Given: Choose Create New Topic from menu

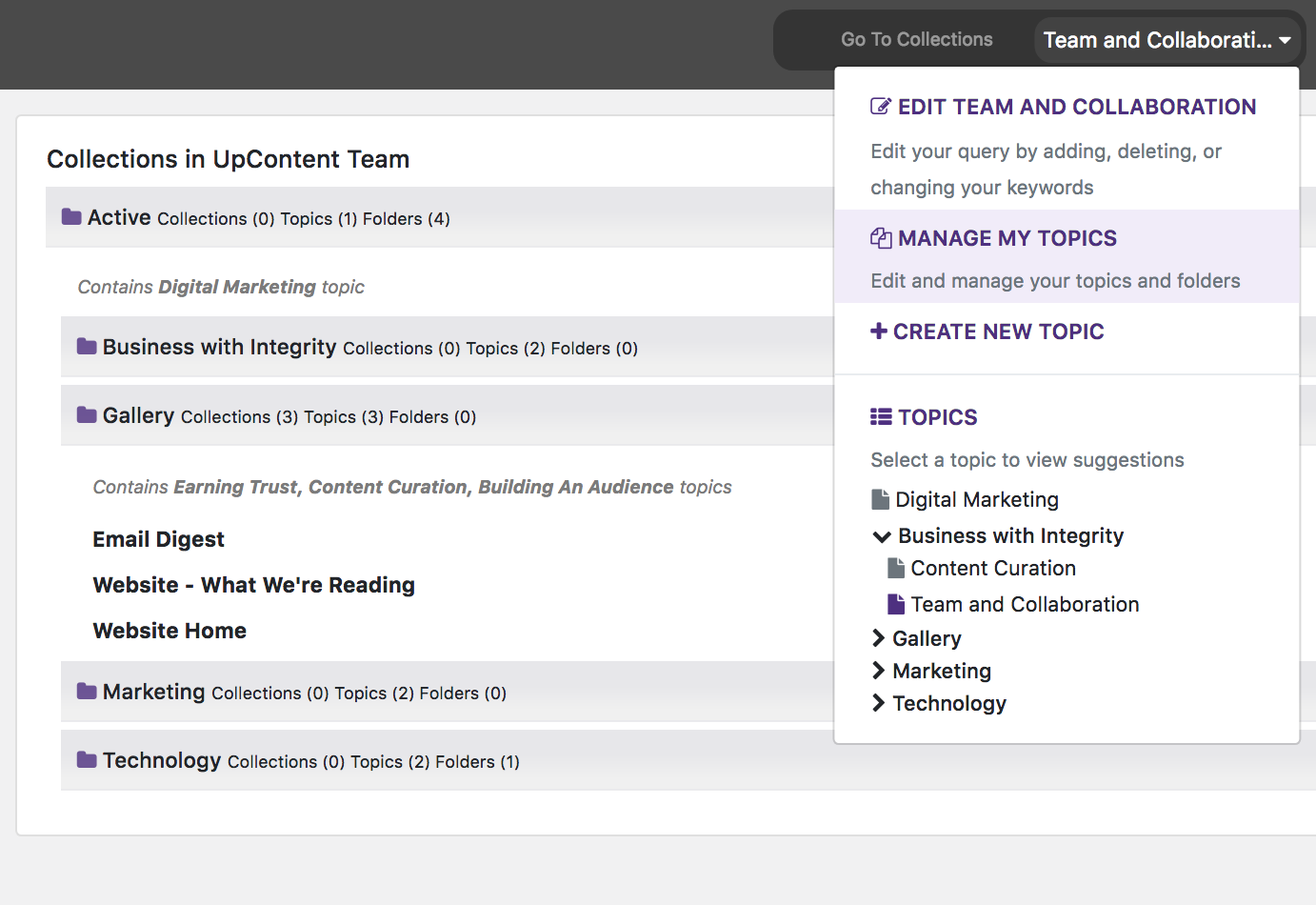Looking at the screenshot, I should (x=998, y=332).
